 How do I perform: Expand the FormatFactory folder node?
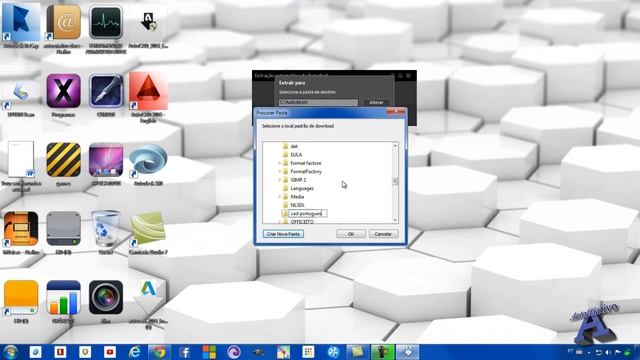coord(280,171)
